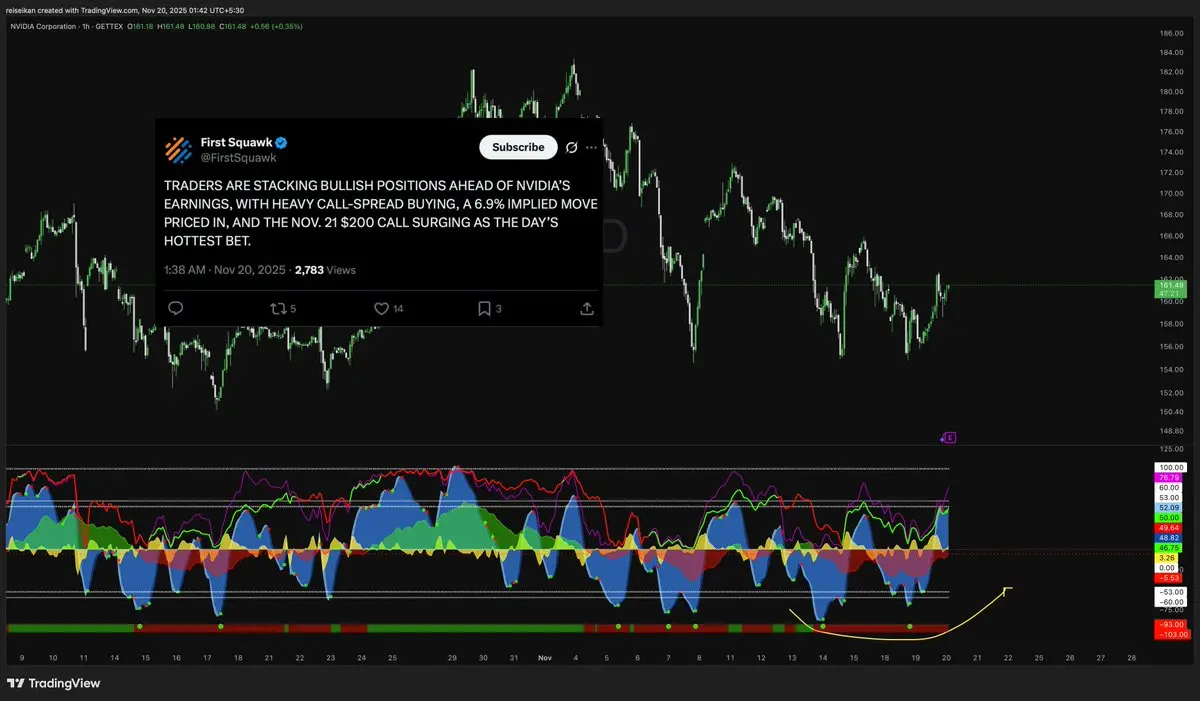
Task: Click the share upload icon on tweet
Action: point(587,309)
